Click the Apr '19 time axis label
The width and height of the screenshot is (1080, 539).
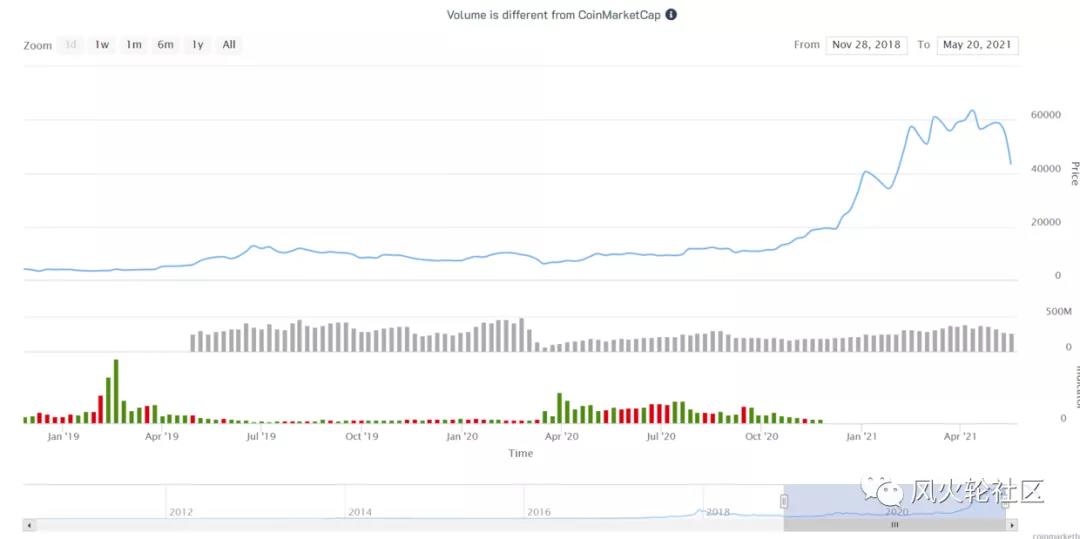click(163, 436)
